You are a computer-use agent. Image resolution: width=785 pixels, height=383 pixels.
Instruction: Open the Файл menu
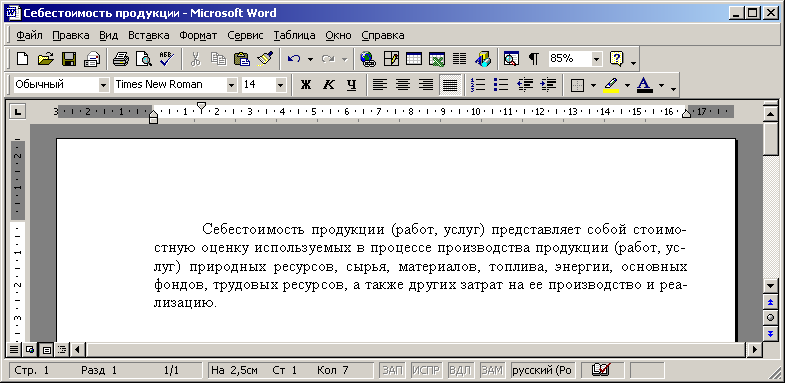[30, 35]
